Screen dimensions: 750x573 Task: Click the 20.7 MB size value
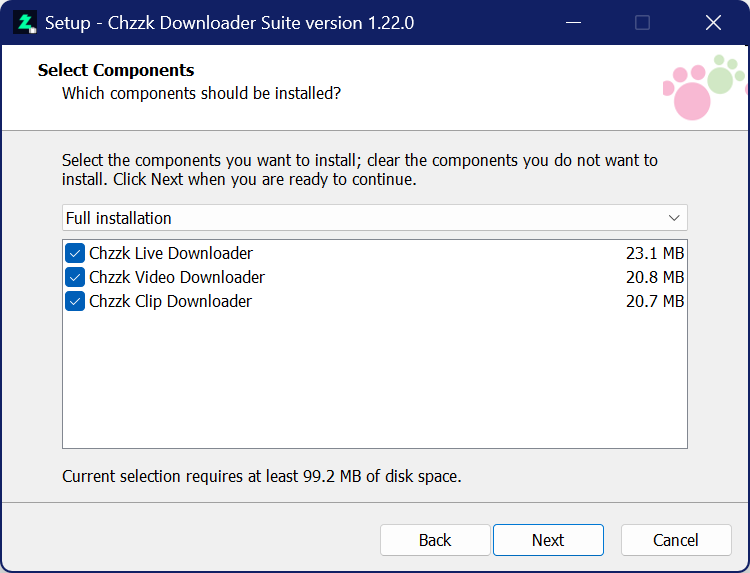click(x=655, y=301)
